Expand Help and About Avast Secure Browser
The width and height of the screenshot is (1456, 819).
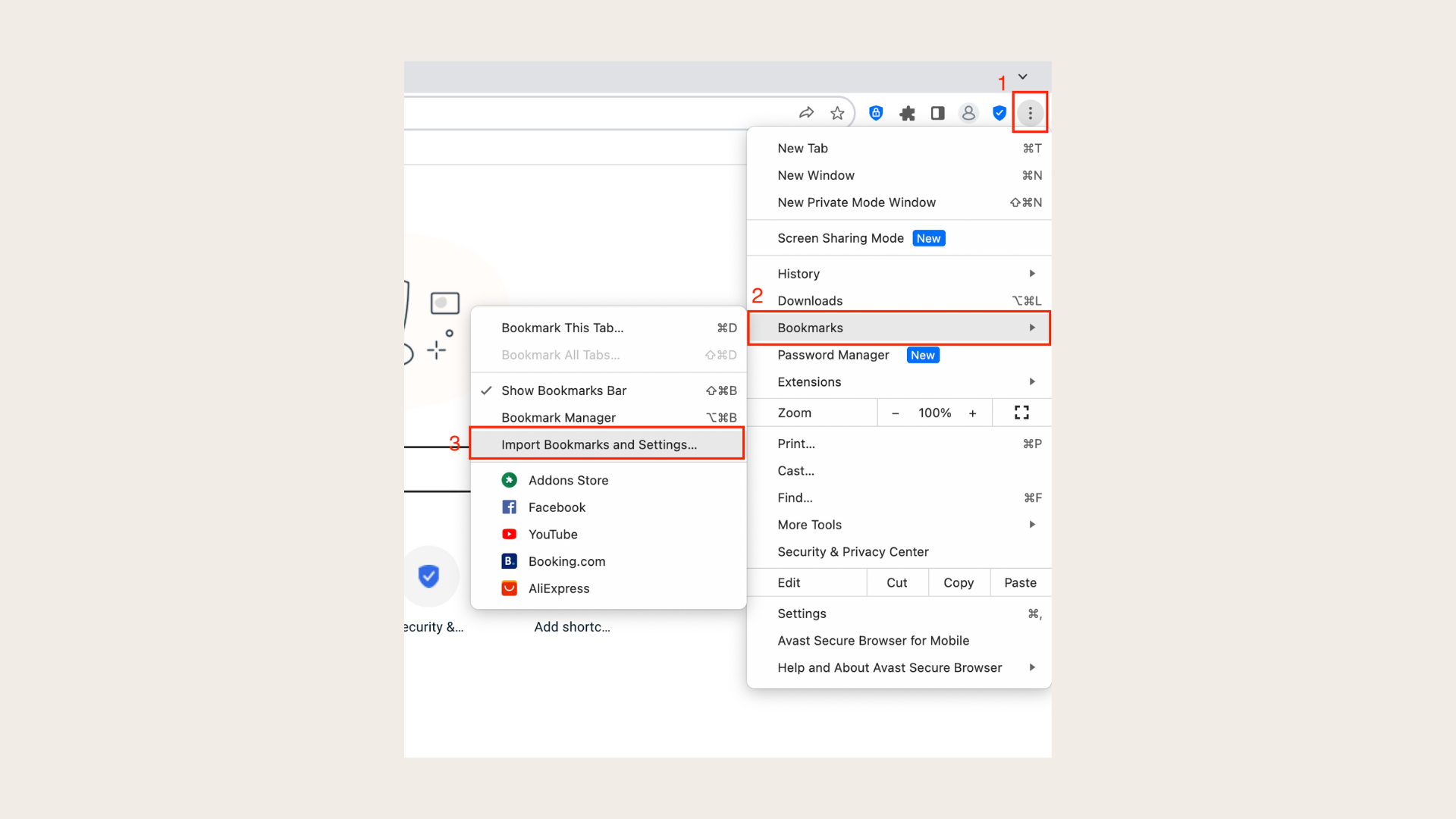899,668
